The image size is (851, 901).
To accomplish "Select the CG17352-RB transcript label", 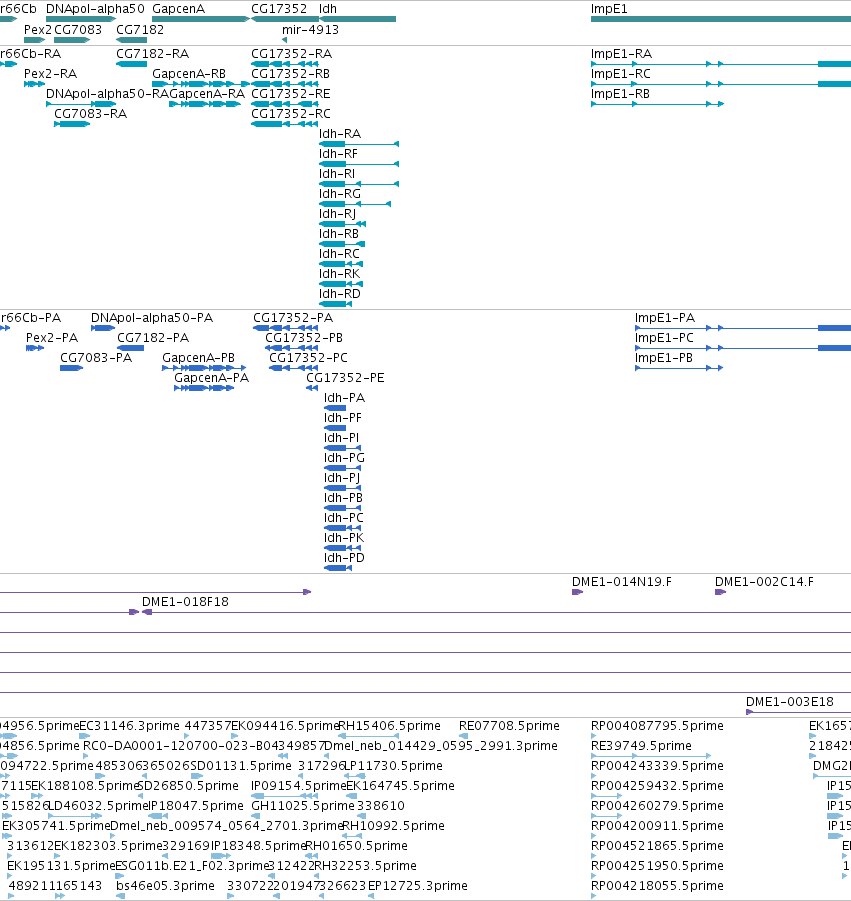I will [x=291, y=74].
